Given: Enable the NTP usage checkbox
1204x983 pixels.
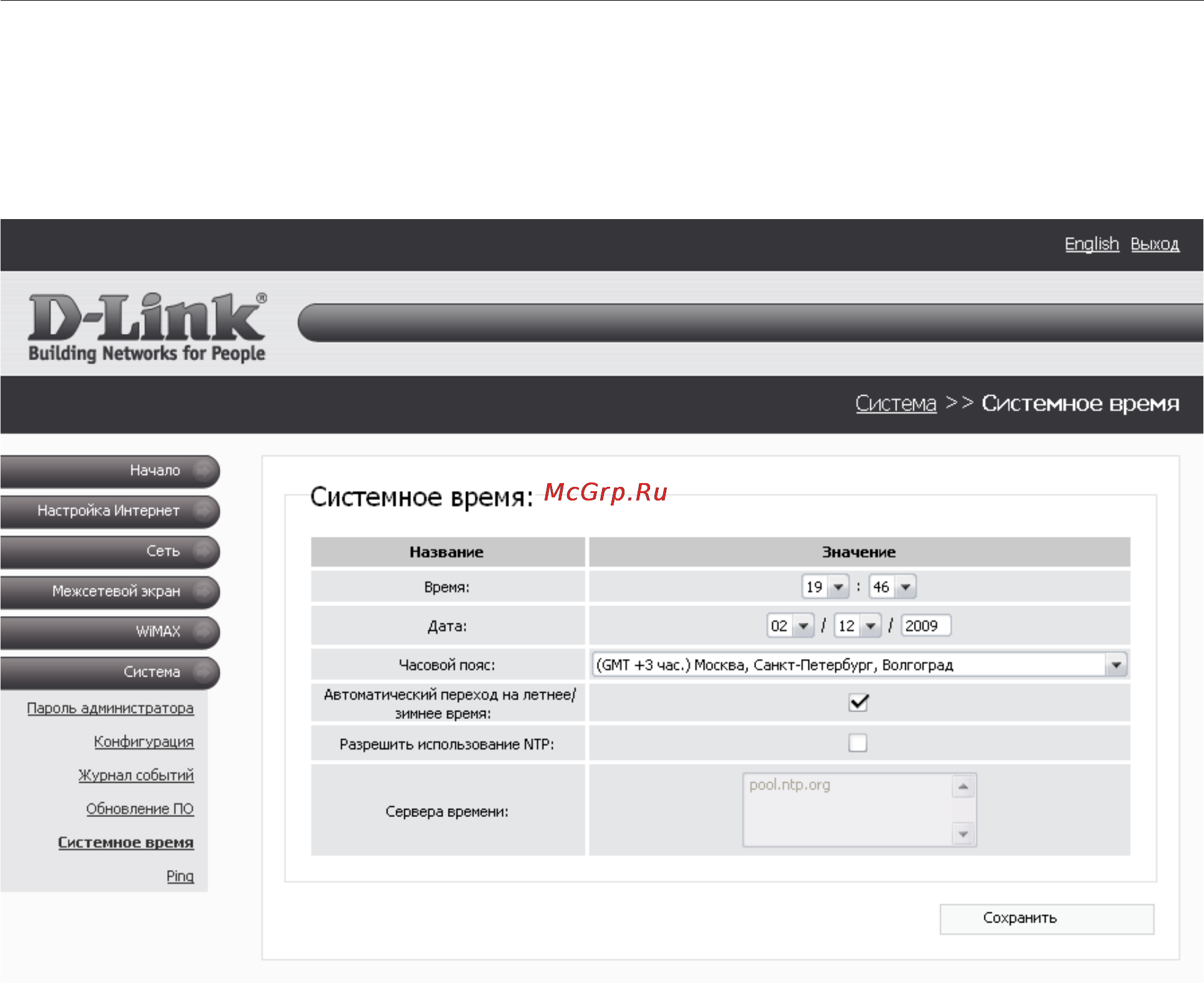Looking at the screenshot, I should coord(858,743).
